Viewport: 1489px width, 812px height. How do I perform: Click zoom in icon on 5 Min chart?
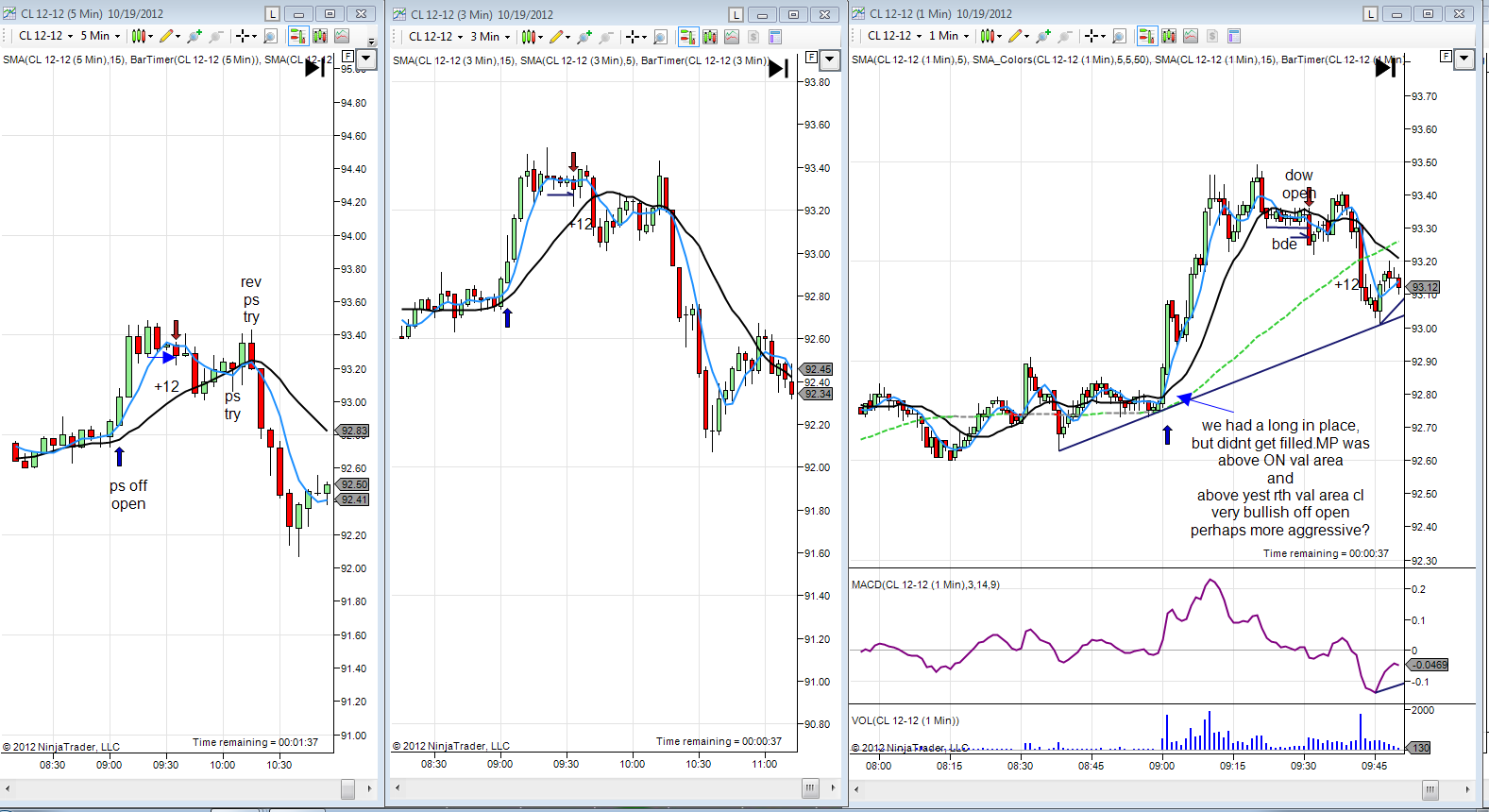click(x=194, y=36)
